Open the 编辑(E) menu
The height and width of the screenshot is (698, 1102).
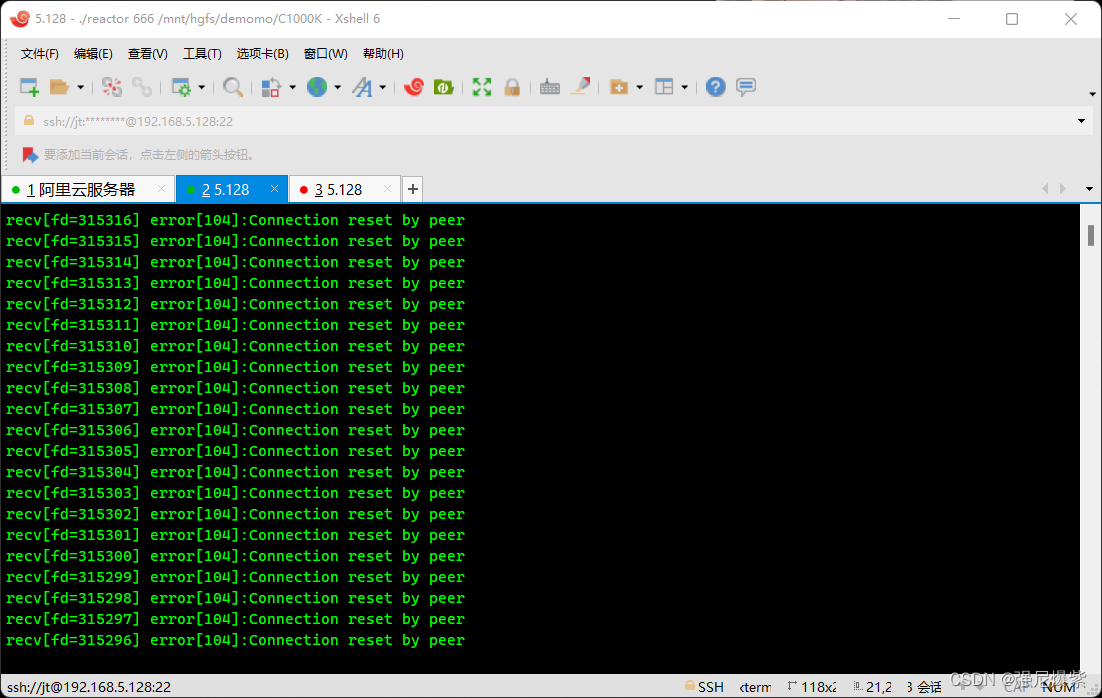coord(93,54)
